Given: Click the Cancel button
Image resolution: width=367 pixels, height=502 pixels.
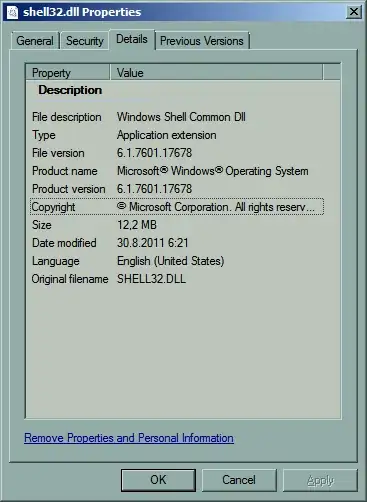Looking at the screenshot, I should point(239,480).
